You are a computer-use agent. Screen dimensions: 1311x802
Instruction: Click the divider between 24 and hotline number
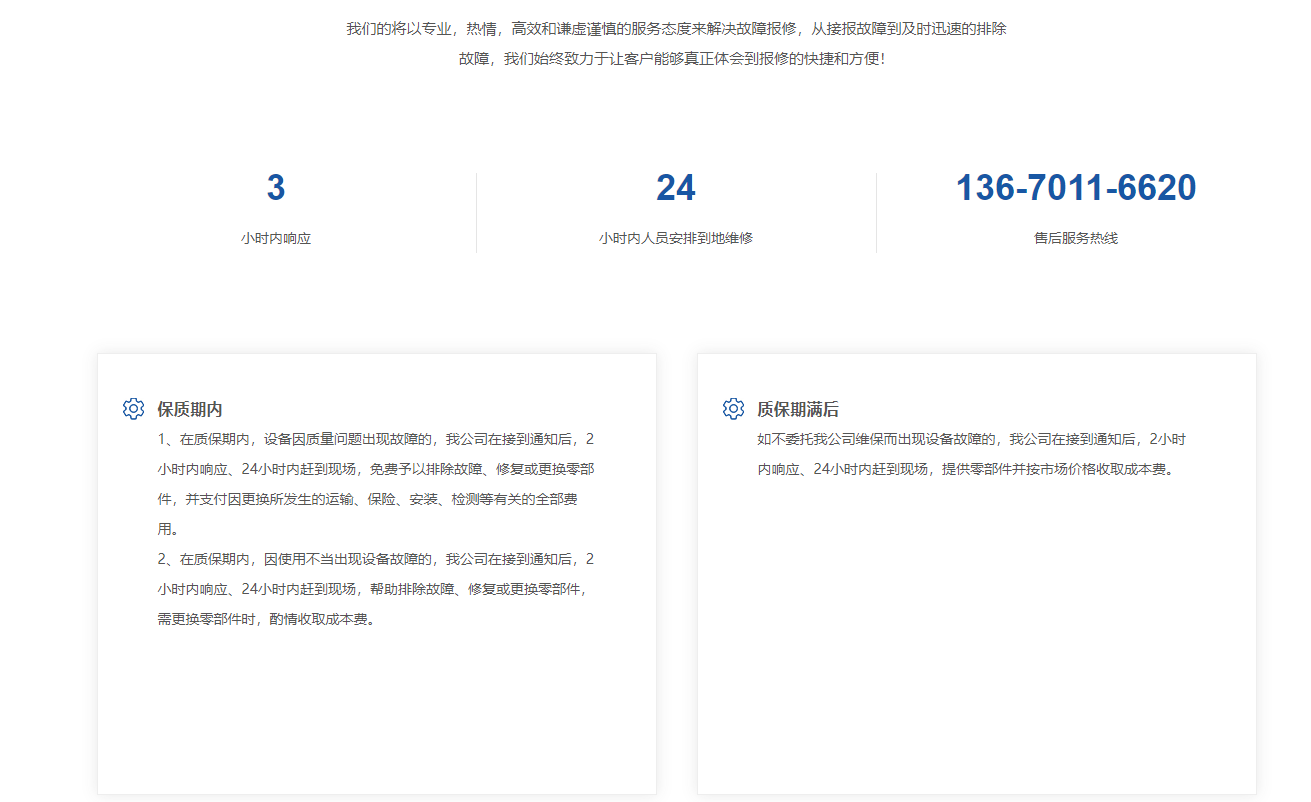pos(876,212)
